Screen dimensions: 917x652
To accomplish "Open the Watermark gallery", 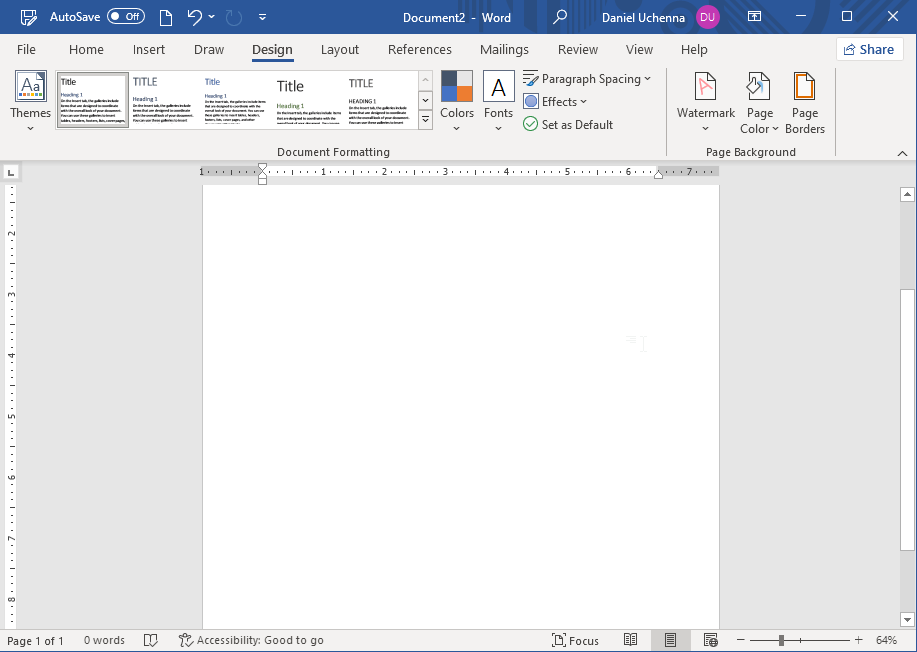I will click(x=705, y=100).
